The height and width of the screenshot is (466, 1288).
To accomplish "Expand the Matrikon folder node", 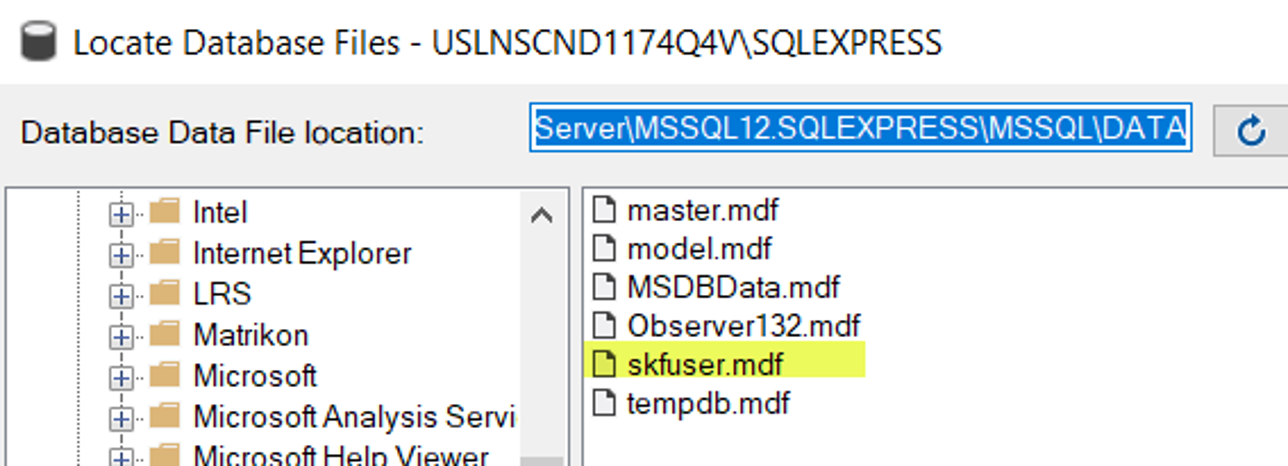I will [121, 336].
